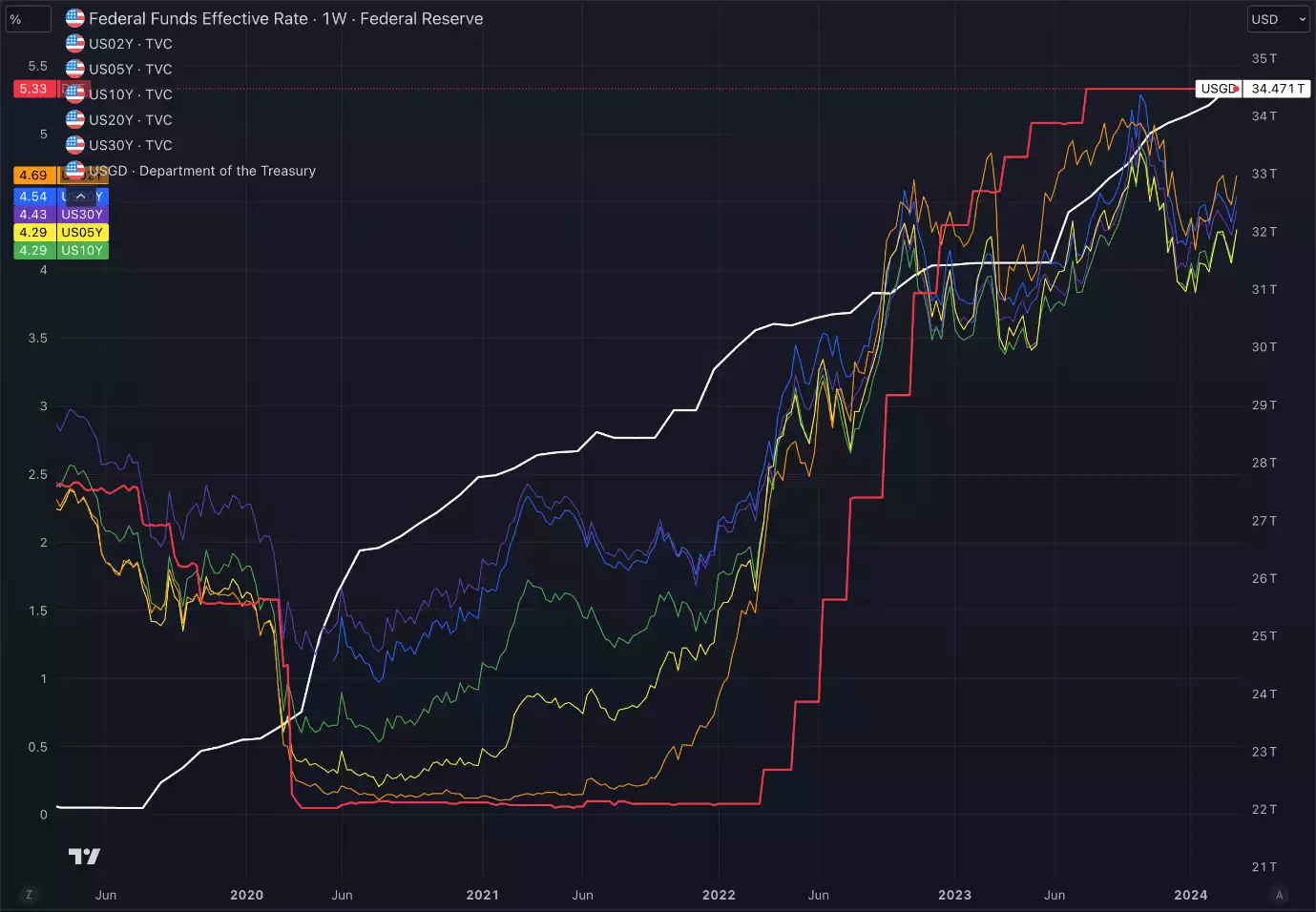Click the white USGD label on right scale
Viewport: 1316px width, 912px height.
click(1219, 89)
